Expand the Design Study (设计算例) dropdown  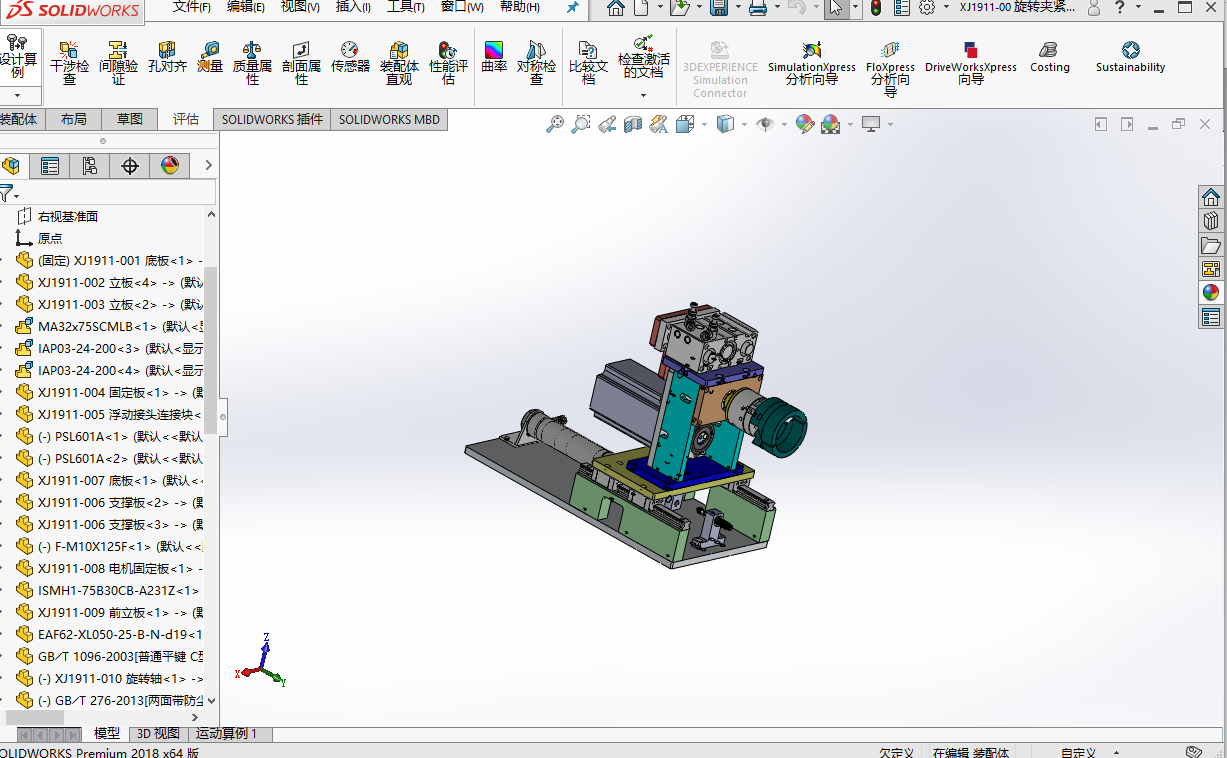[19, 96]
